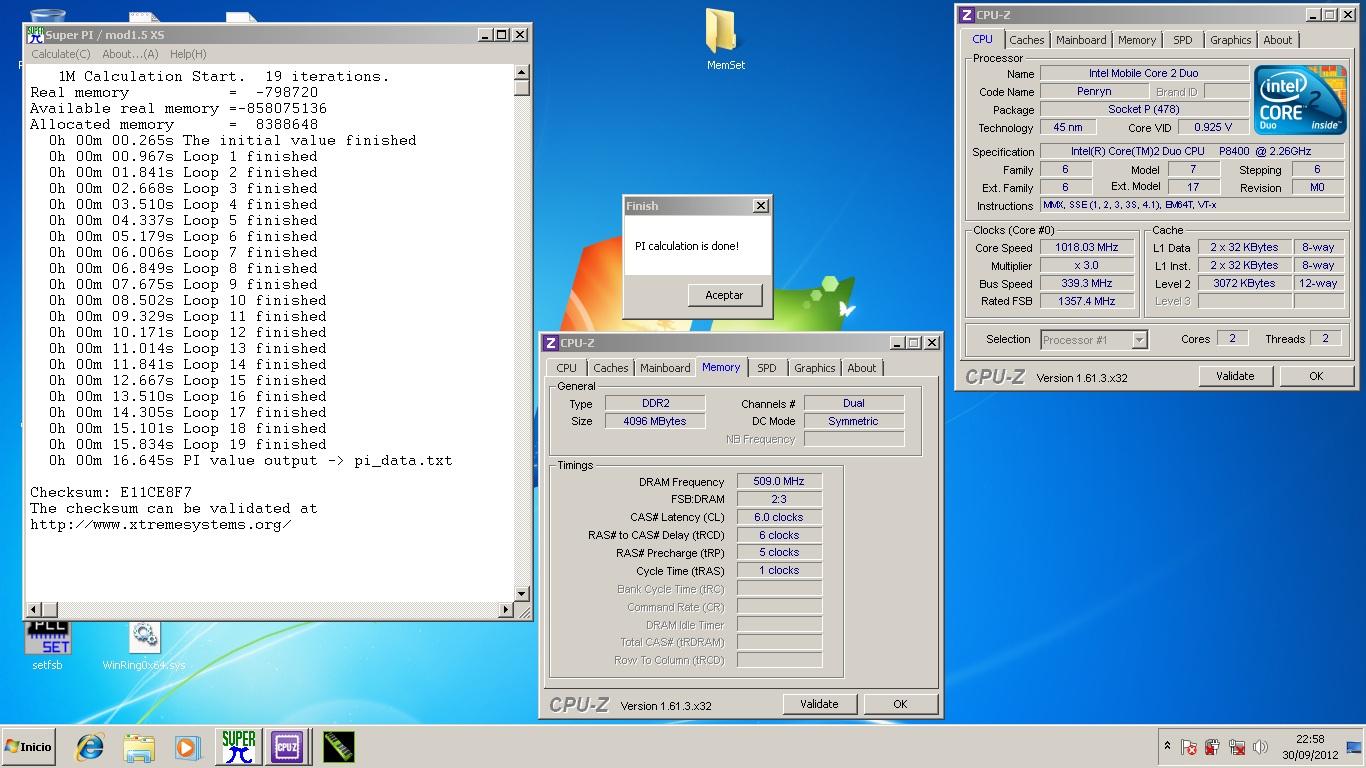
Task: Click Super PI vertical scrollbar up arrow
Action: click(522, 73)
